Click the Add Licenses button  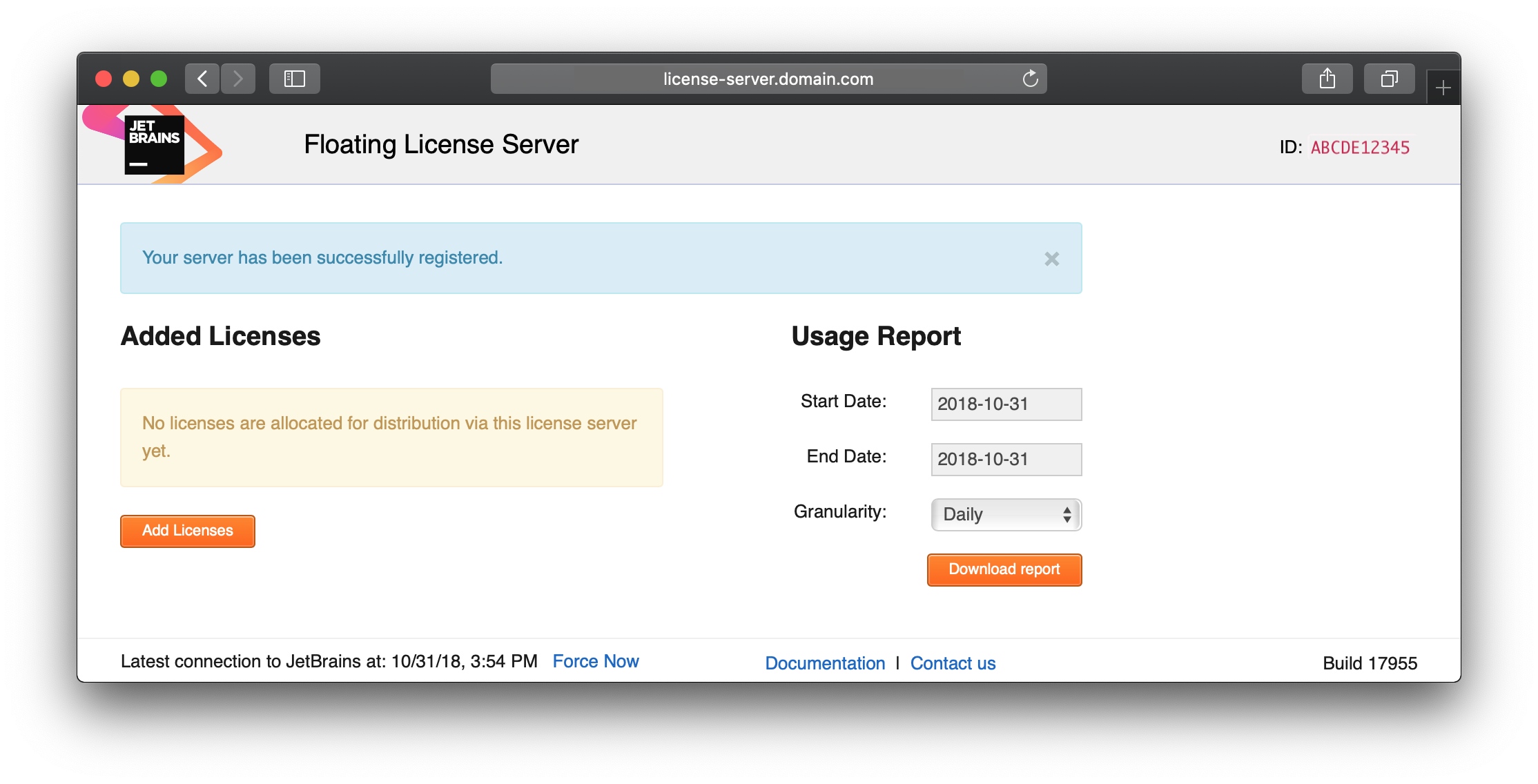[187, 530]
